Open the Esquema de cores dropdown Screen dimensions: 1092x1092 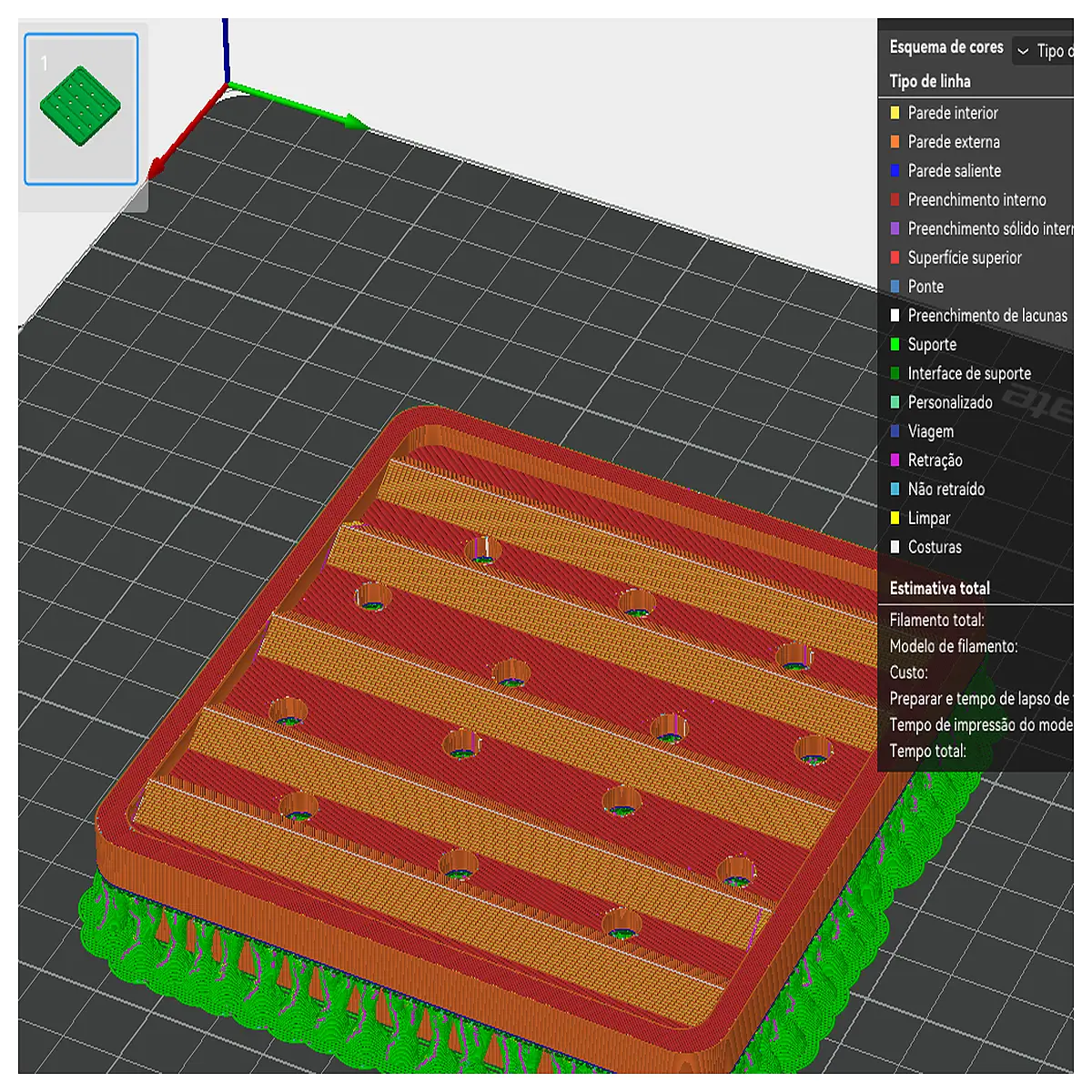[1043, 51]
